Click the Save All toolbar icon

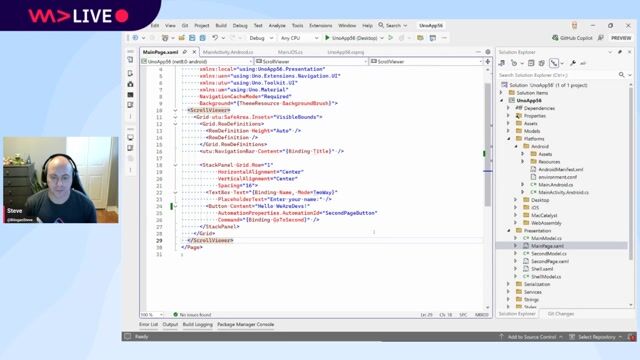click(202, 38)
